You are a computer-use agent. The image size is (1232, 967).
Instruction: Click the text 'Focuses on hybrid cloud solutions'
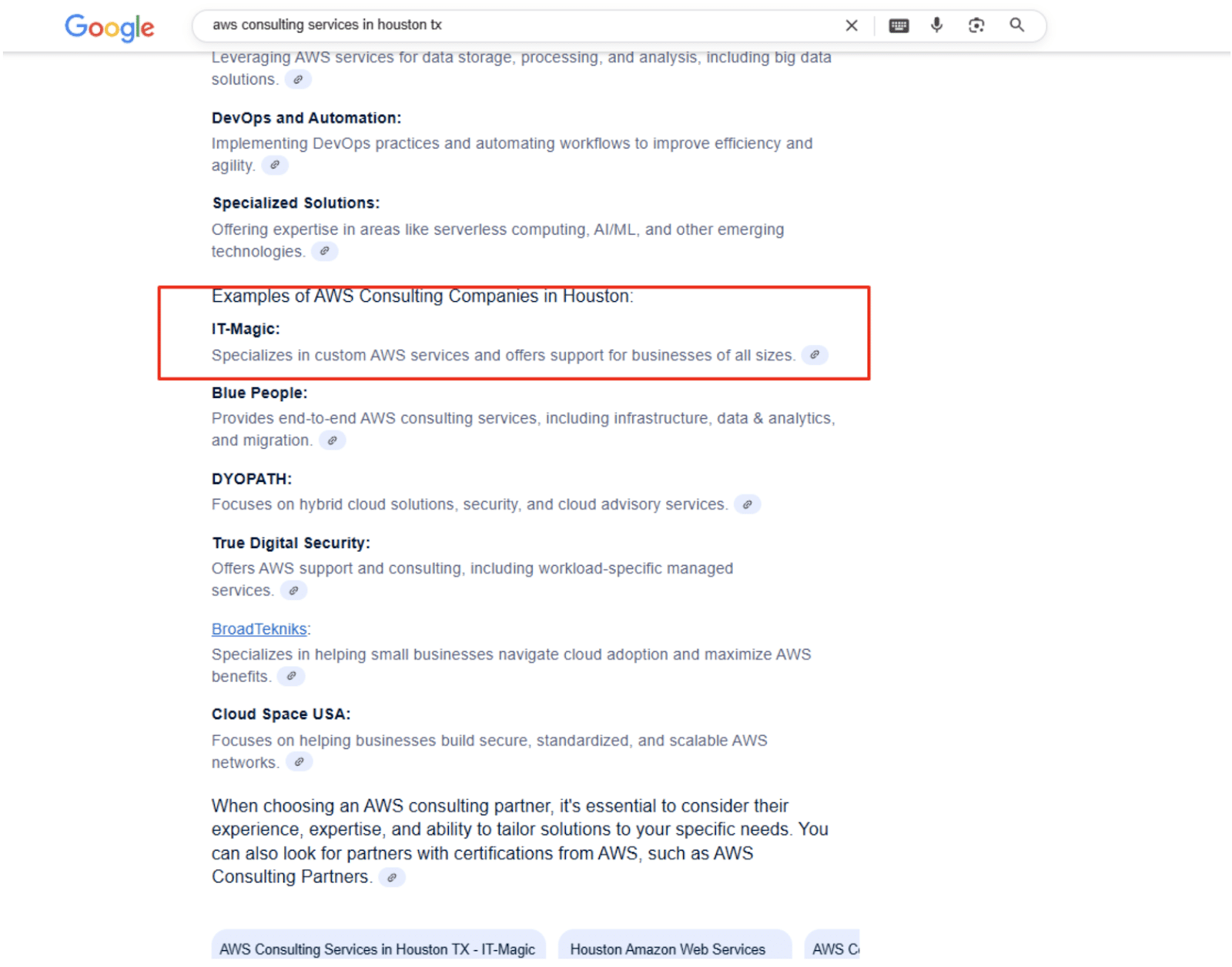[x=333, y=504]
